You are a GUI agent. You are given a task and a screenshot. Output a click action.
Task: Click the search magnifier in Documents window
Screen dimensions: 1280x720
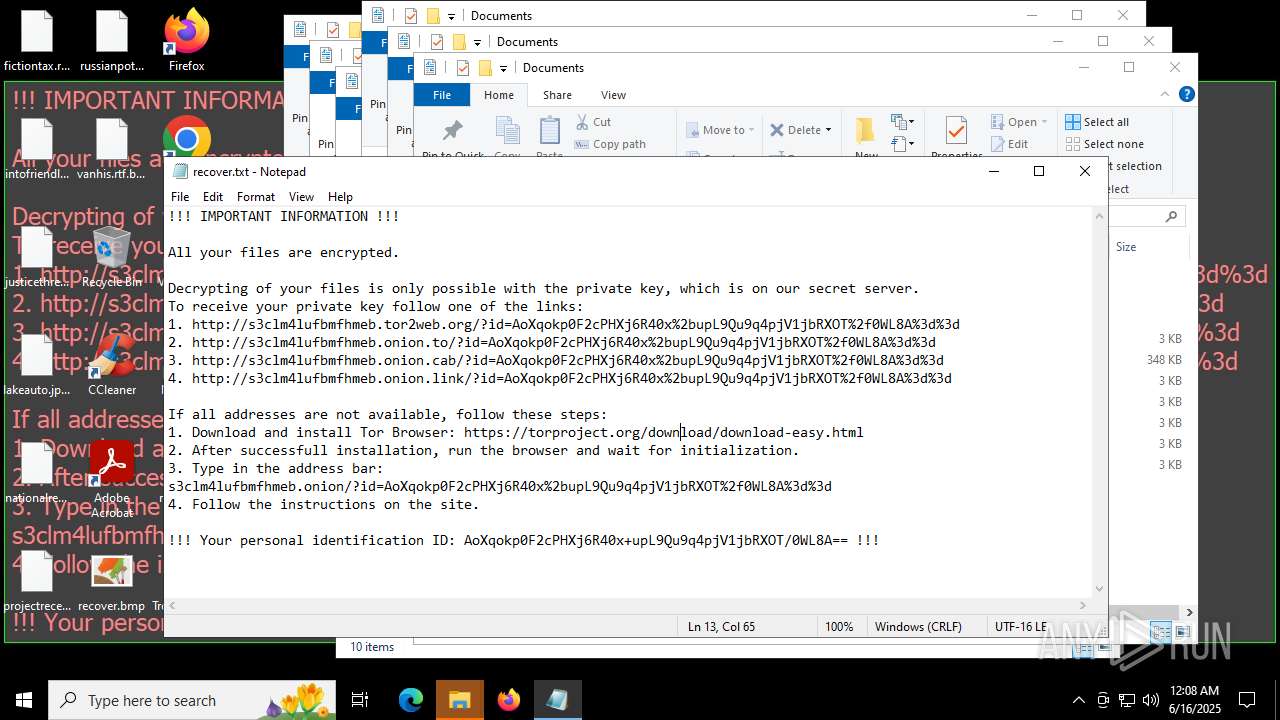click(x=1171, y=216)
